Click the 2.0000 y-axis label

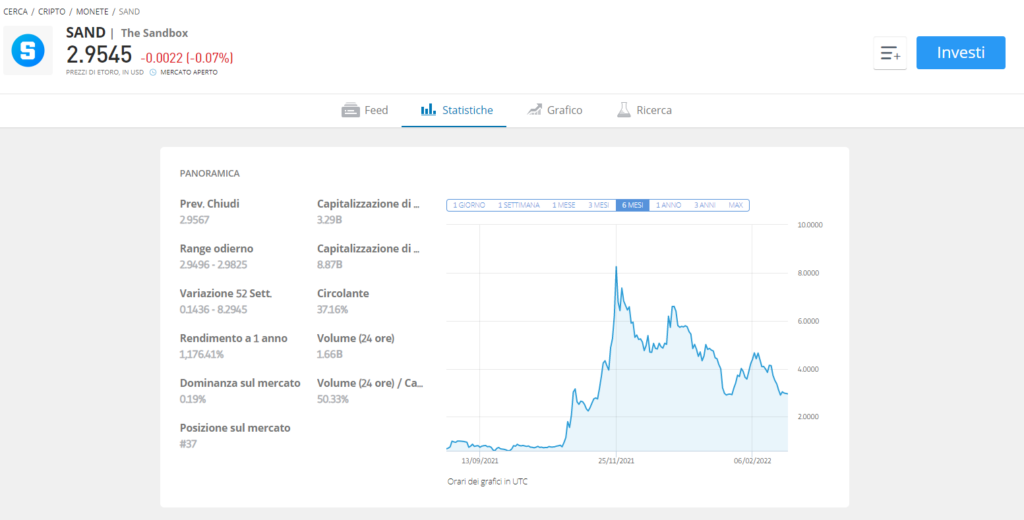tap(810, 417)
